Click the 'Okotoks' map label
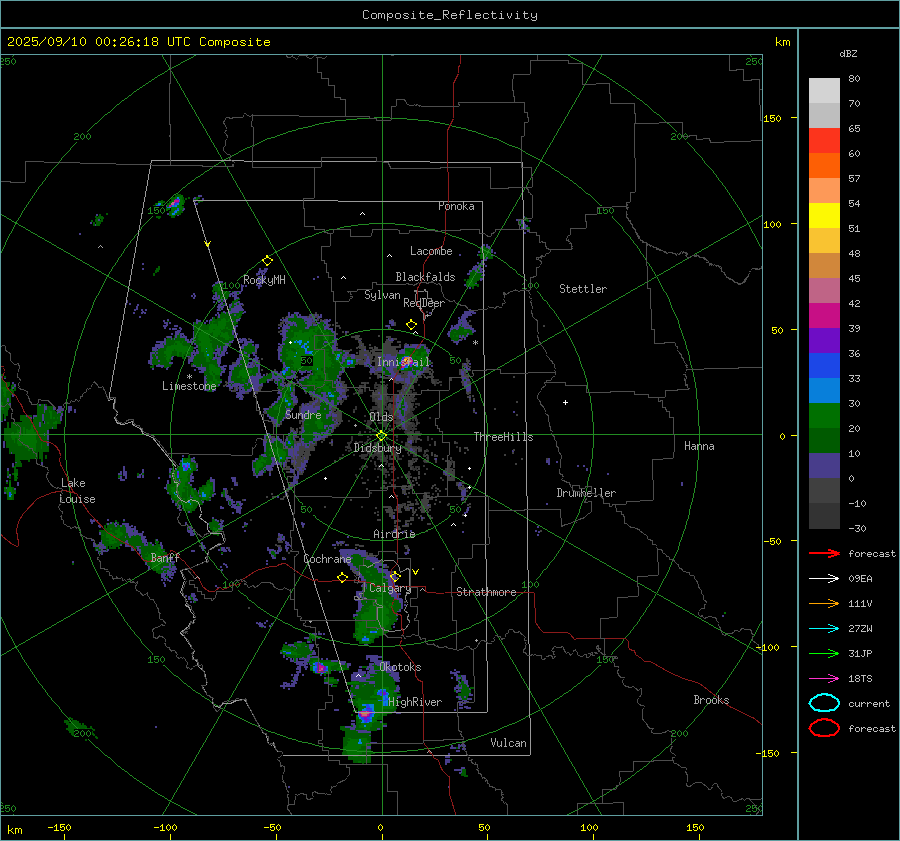The image size is (900, 841). [x=400, y=667]
